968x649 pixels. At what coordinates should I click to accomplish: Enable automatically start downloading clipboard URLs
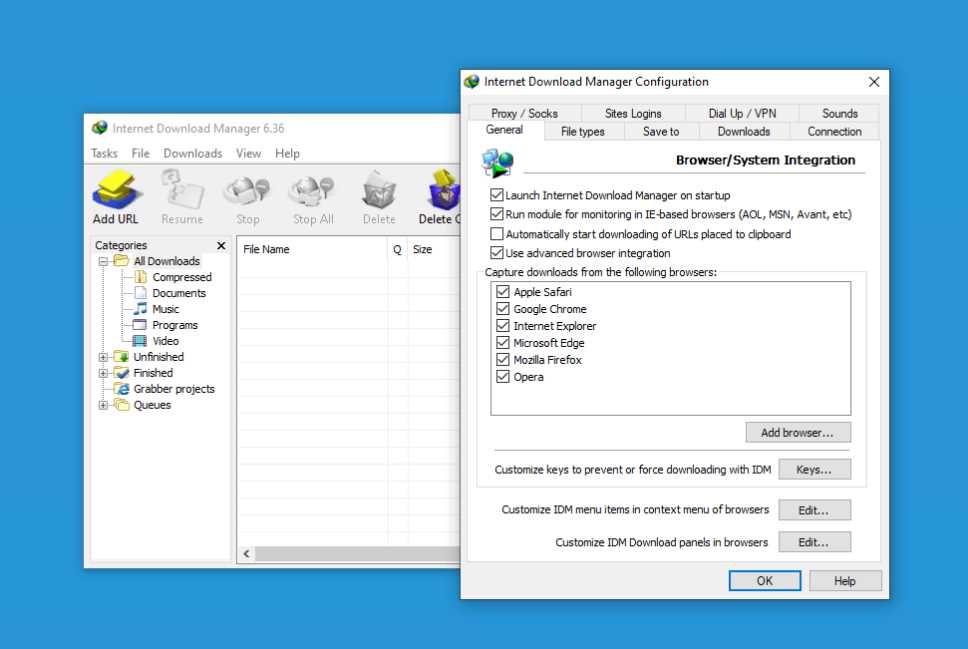(496, 234)
